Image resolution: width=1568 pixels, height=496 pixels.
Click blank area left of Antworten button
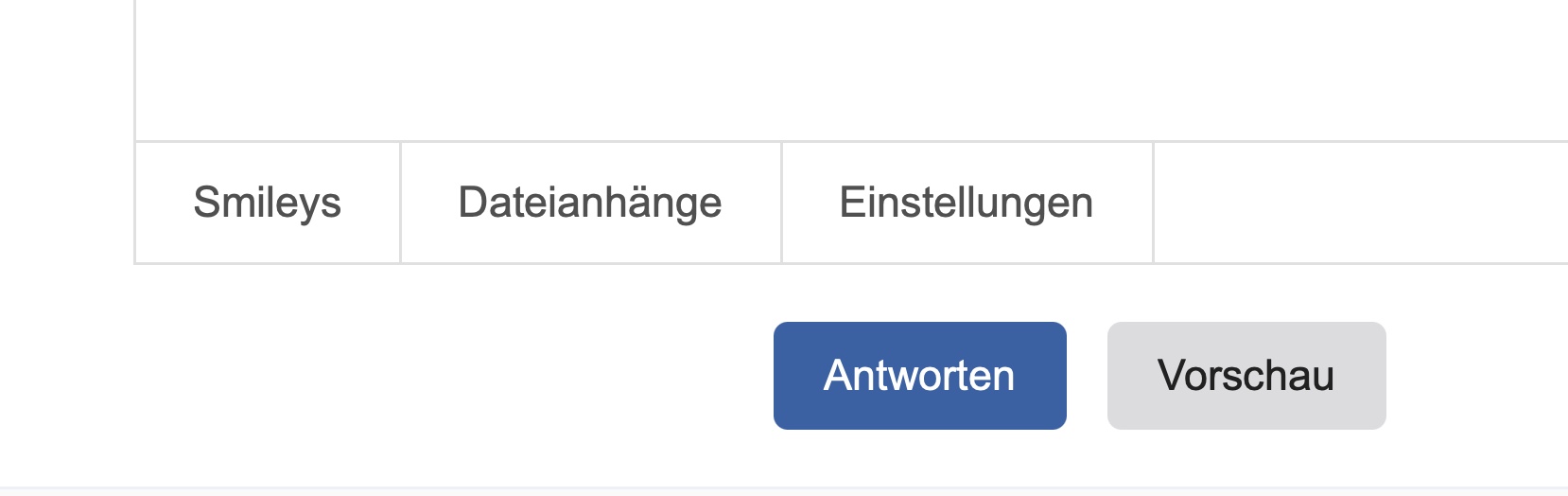click(x=454, y=376)
